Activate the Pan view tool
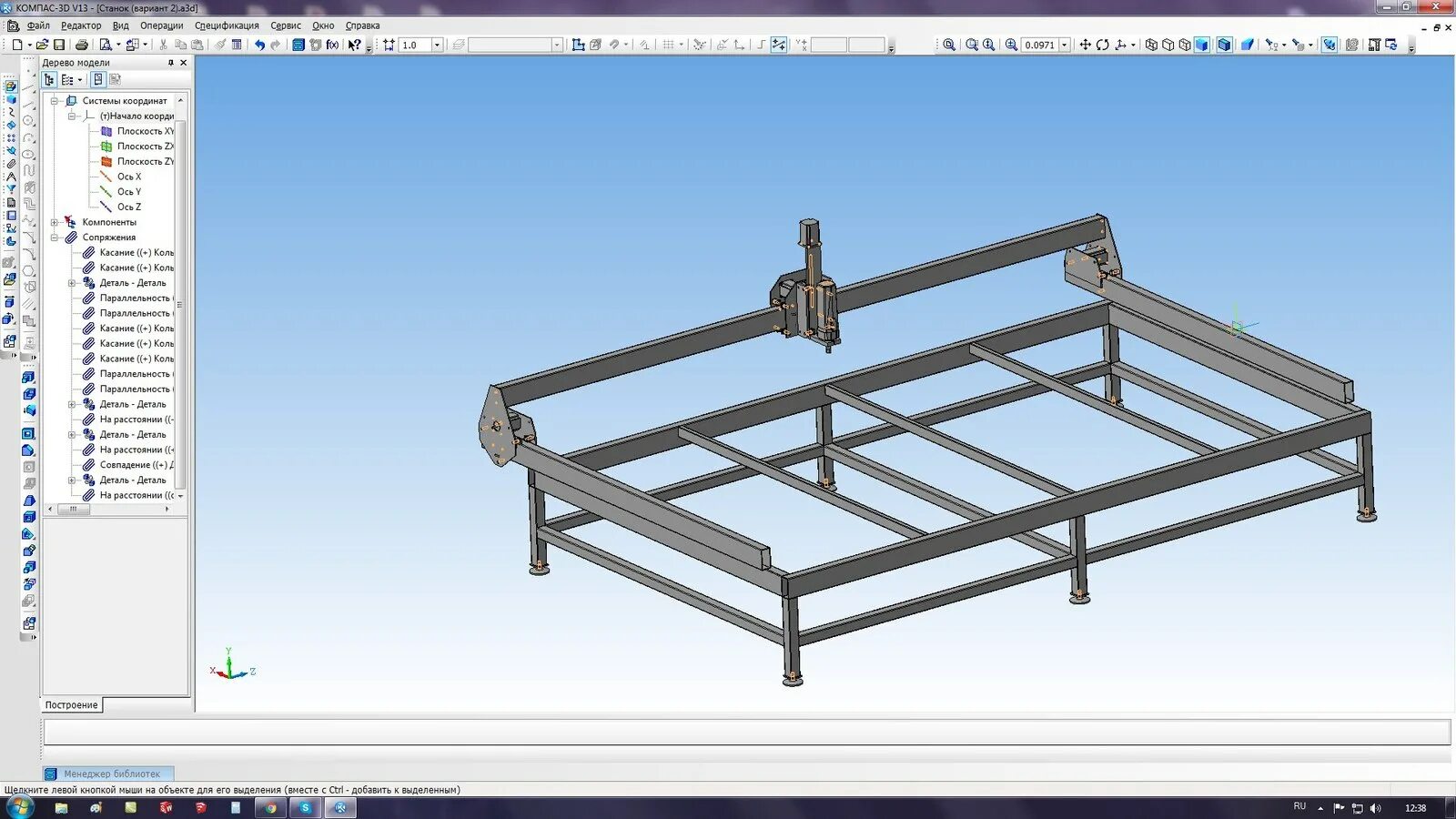This screenshot has width=1456, height=819. (1085, 45)
